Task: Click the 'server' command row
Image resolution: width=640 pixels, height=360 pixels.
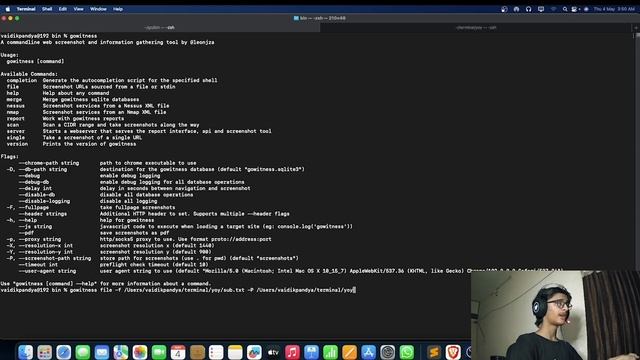Action: pos(139,131)
